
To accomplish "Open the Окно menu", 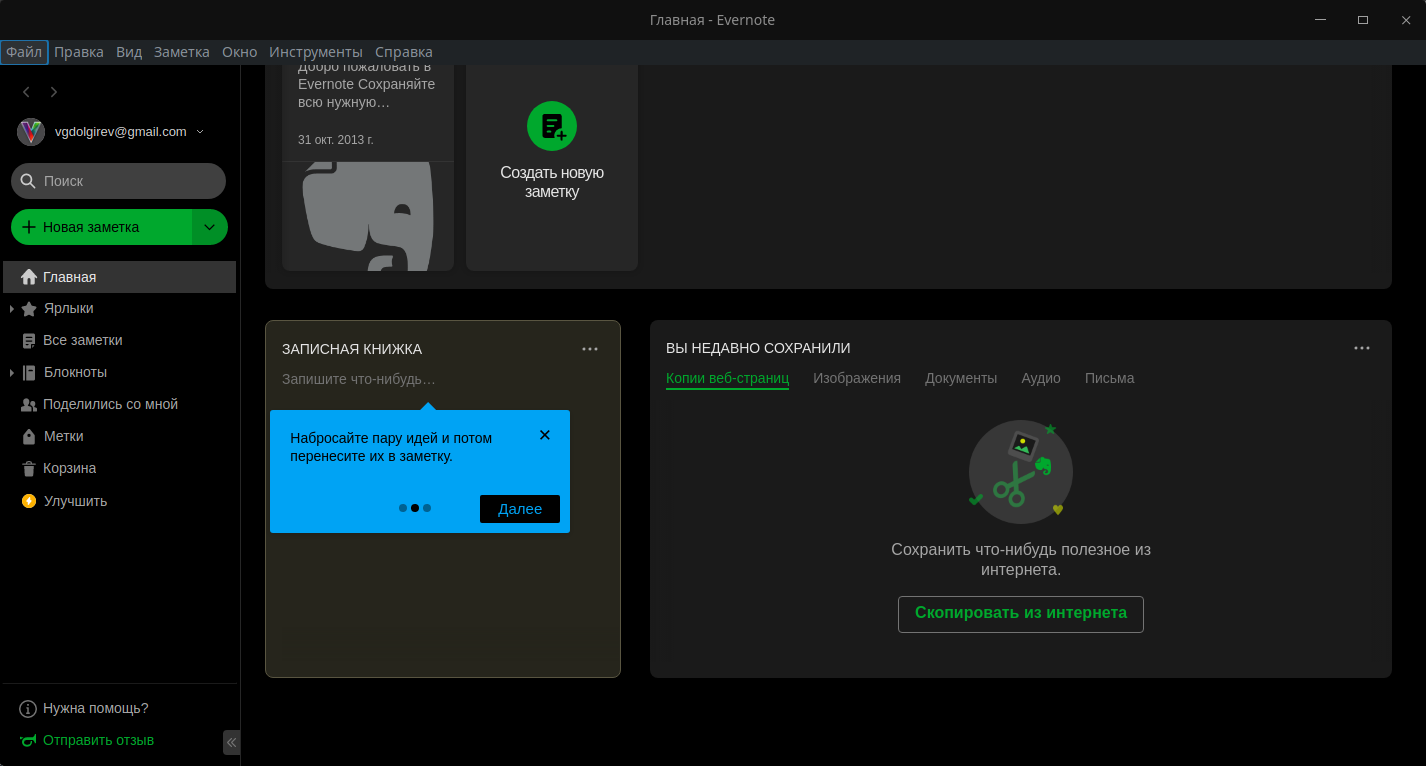I will coord(239,52).
